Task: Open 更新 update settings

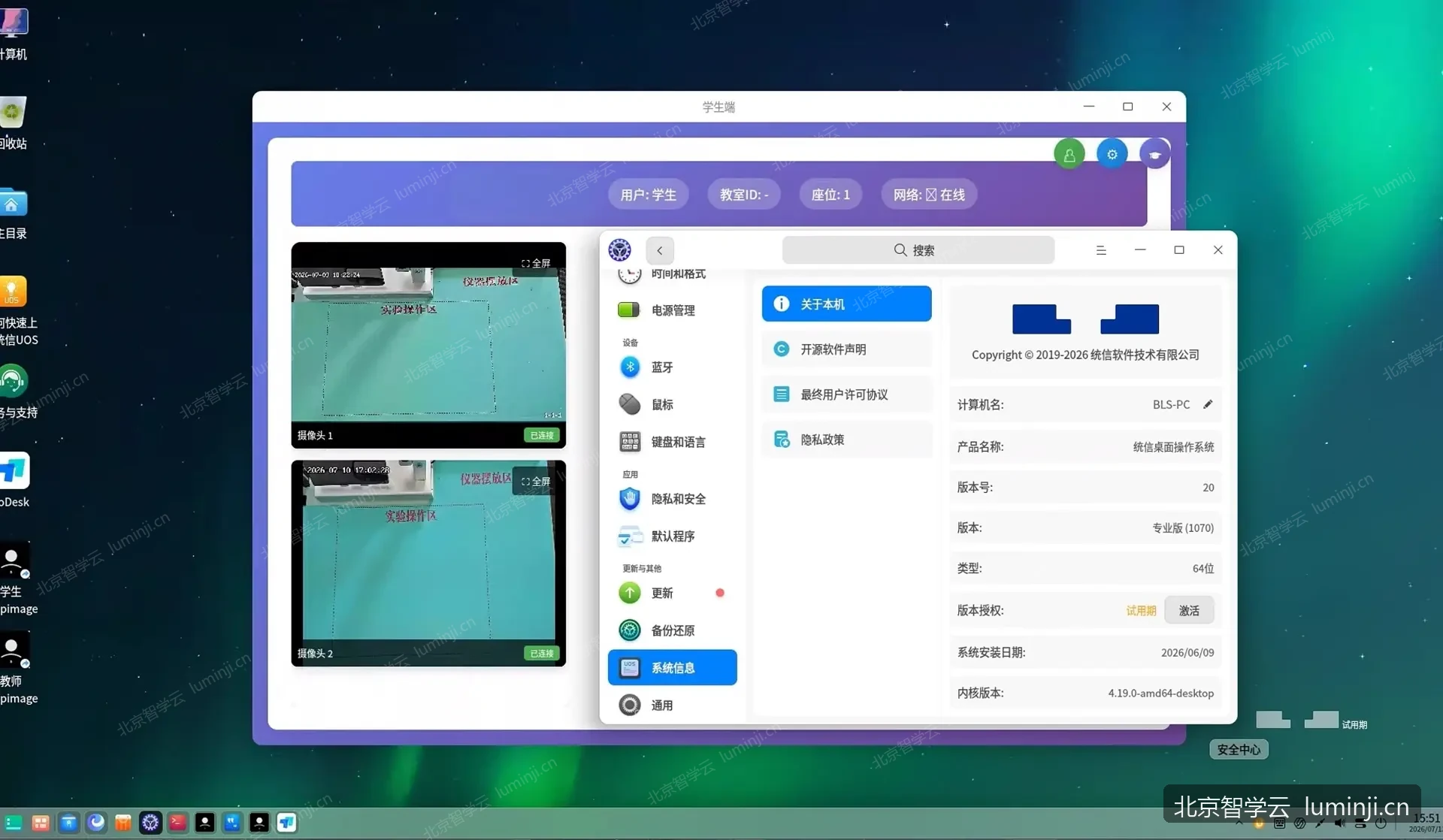Action: pos(672,593)
